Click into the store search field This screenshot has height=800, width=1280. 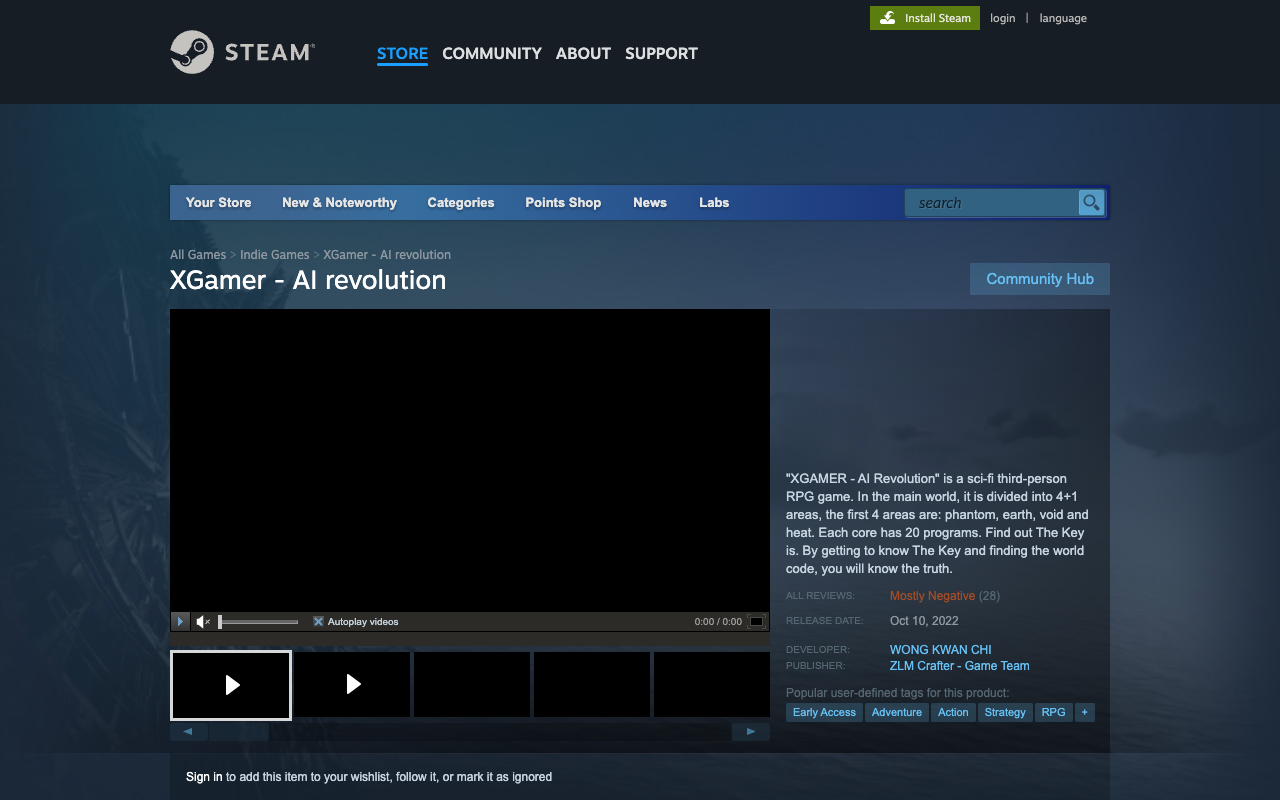[991, 203]
